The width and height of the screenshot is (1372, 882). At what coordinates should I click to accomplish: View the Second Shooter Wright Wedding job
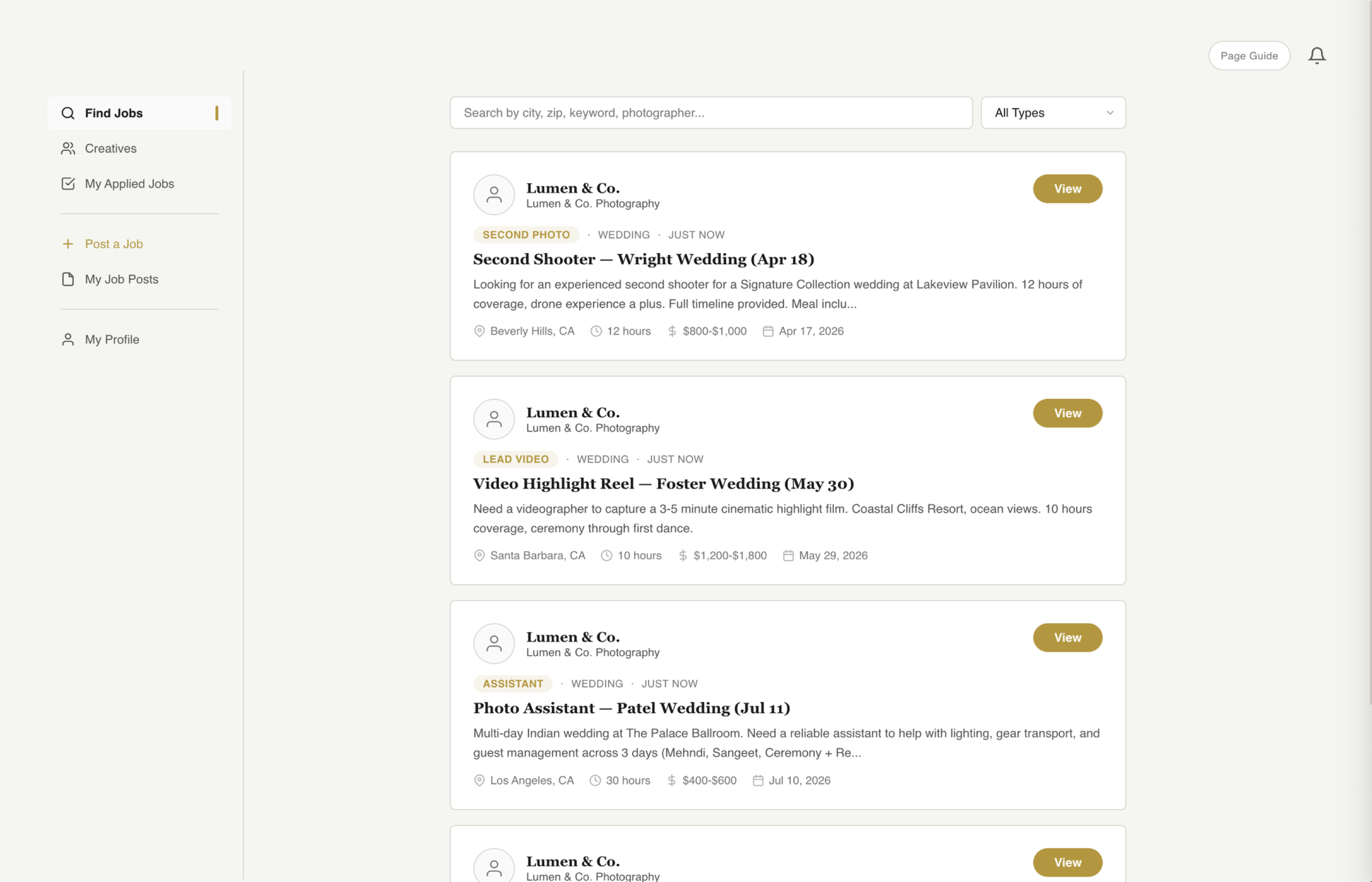1067,189
